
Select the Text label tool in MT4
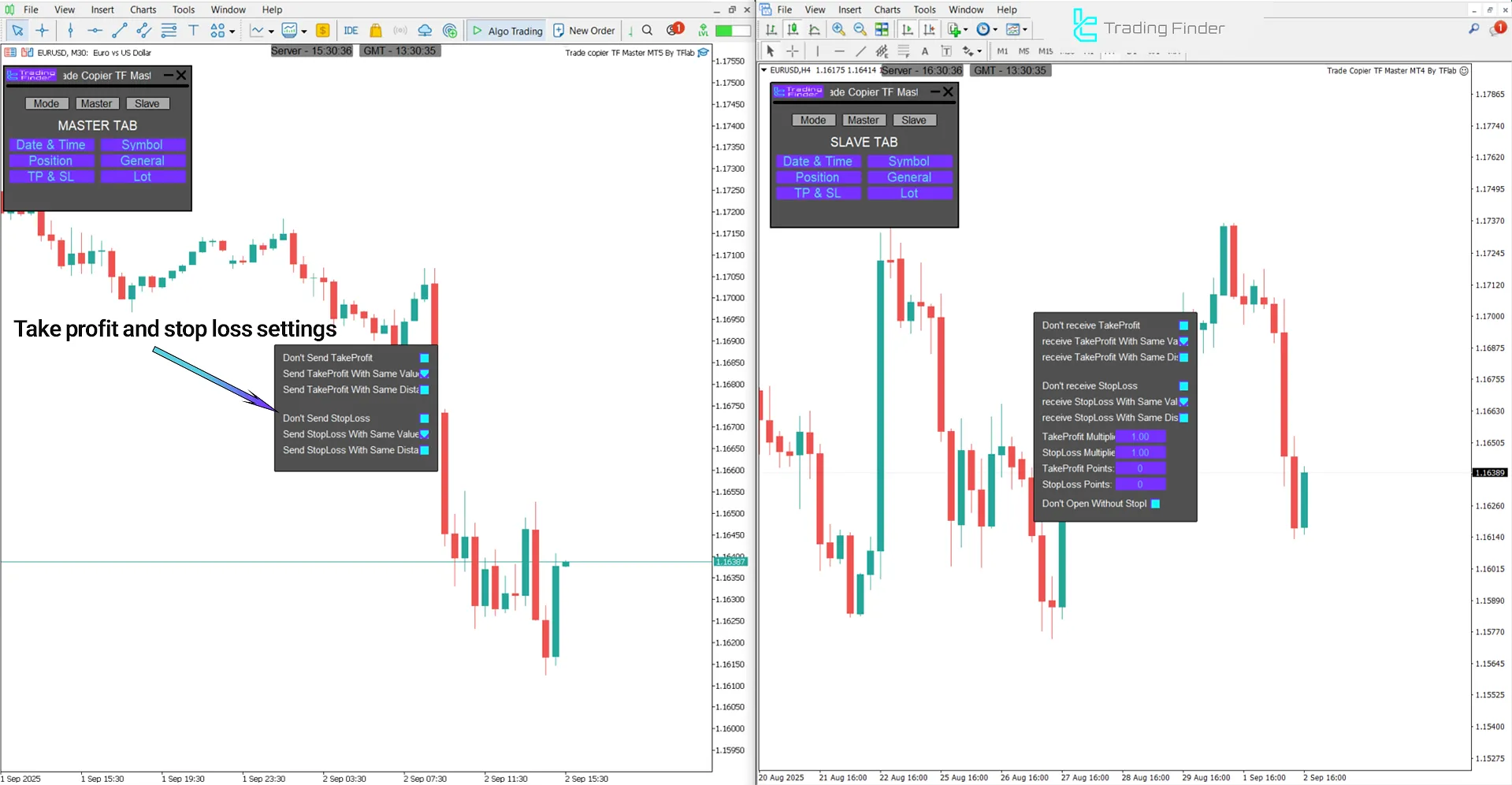(x=946, y=51)
